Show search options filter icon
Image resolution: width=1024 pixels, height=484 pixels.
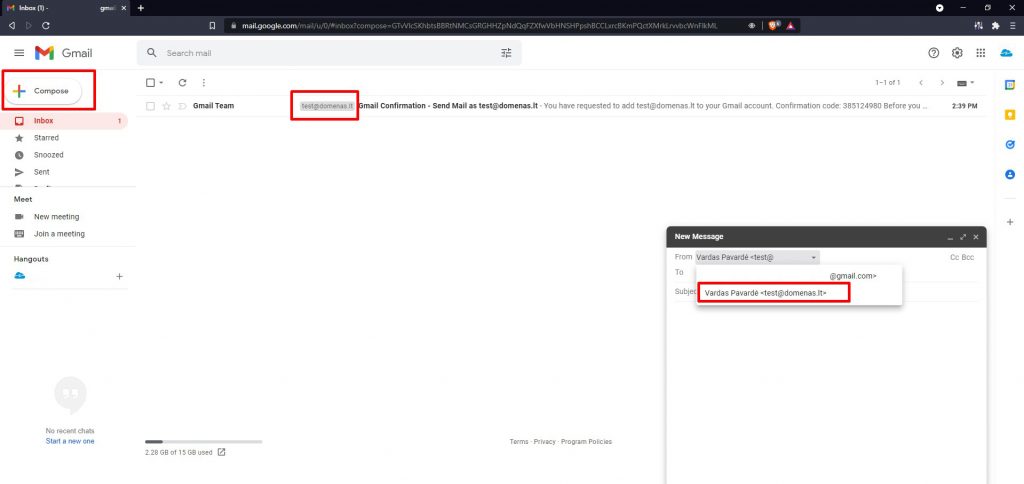tap(506, 53)
